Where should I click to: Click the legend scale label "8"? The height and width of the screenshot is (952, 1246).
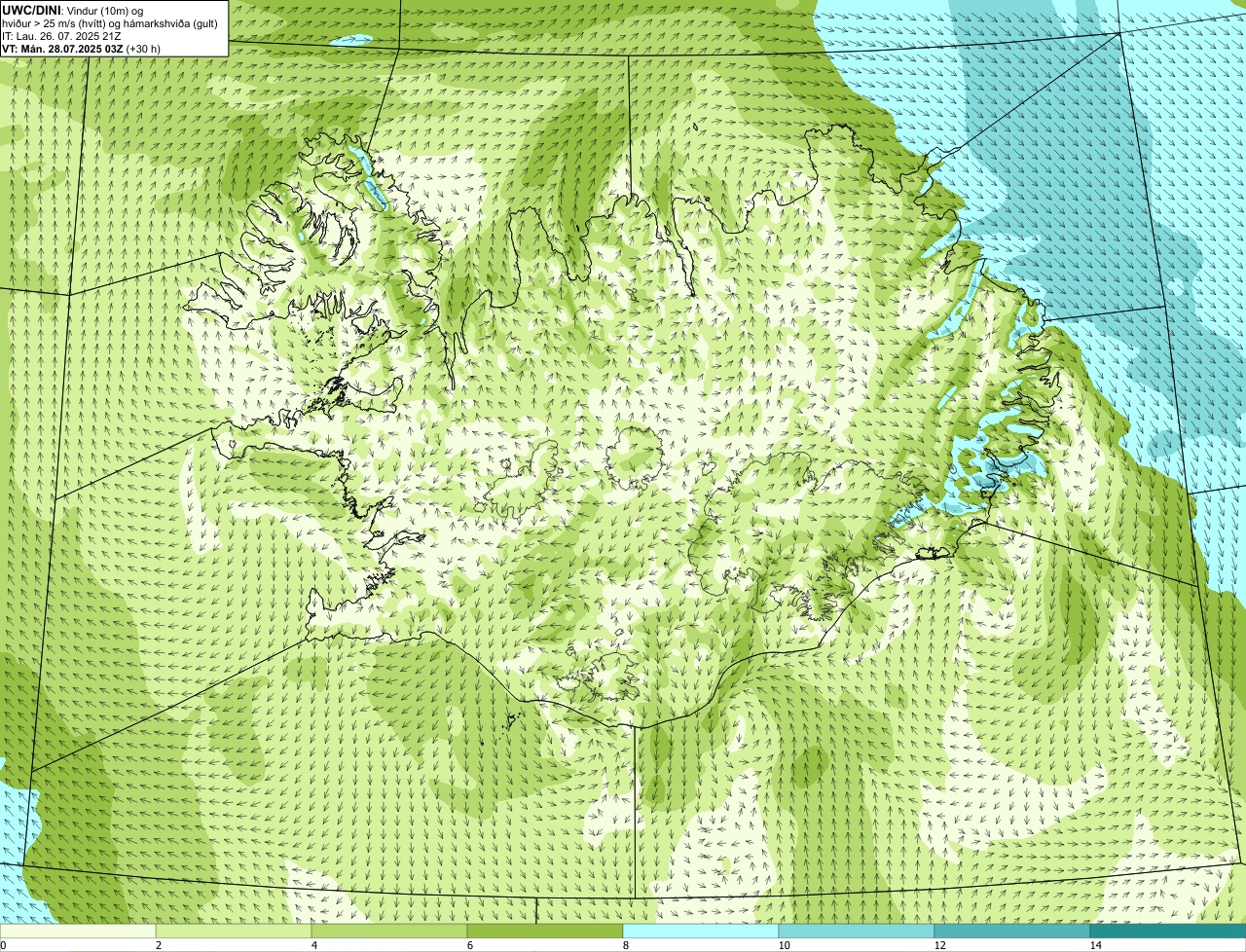[625, 945]
